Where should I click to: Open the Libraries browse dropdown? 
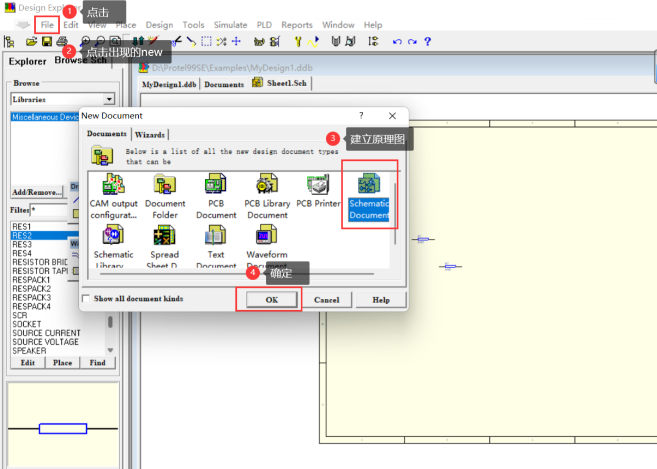click(108, 100)
